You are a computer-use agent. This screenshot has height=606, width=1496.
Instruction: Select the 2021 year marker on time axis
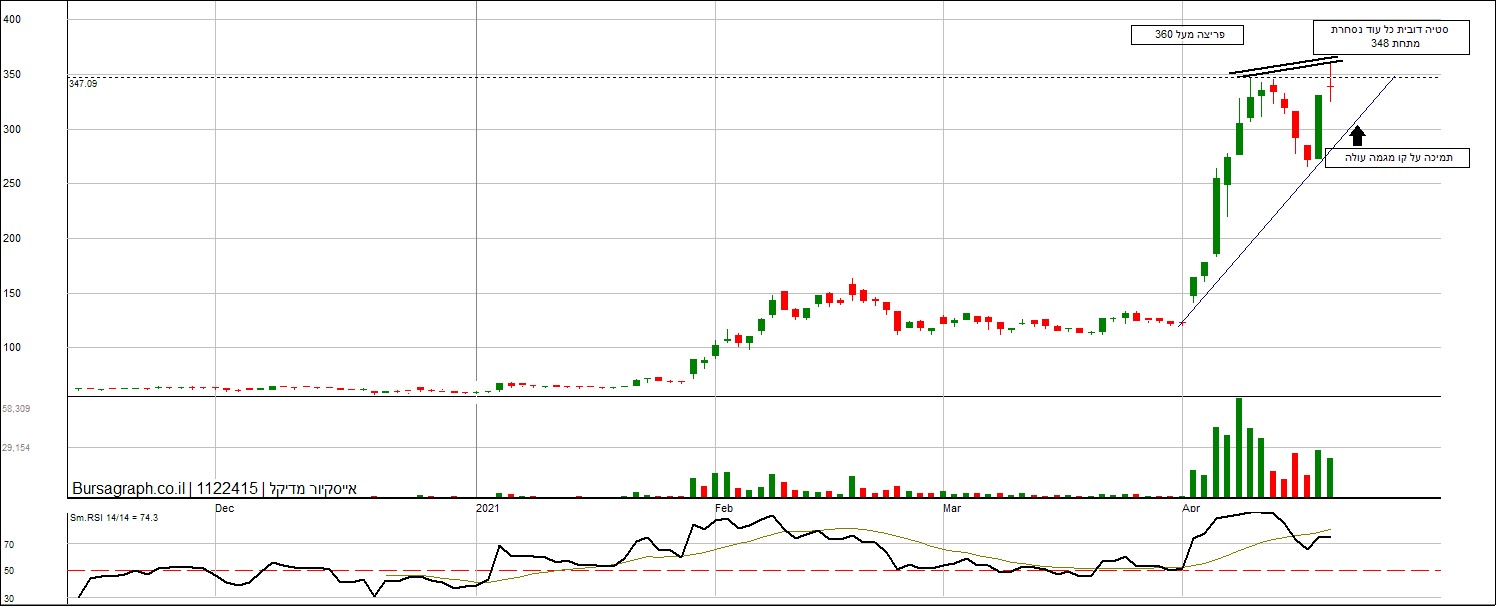click(488, 508)
